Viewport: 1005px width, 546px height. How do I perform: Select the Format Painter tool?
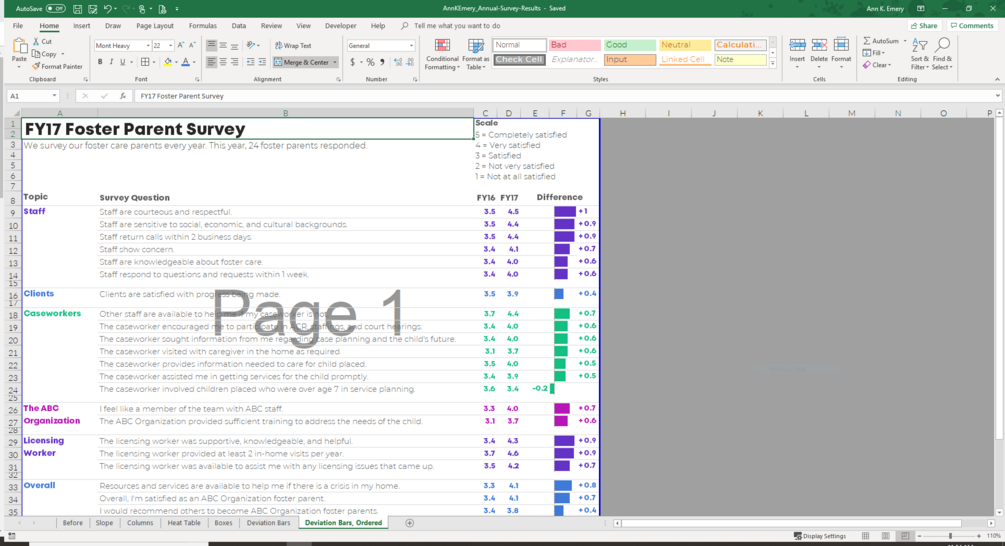coord(57,67)
